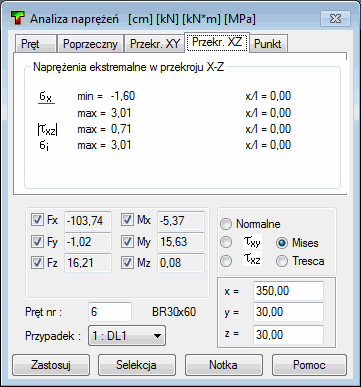This screenshot has width=361, height=387.
Task: Click the Pomoc help button
Action: (309, 365)
